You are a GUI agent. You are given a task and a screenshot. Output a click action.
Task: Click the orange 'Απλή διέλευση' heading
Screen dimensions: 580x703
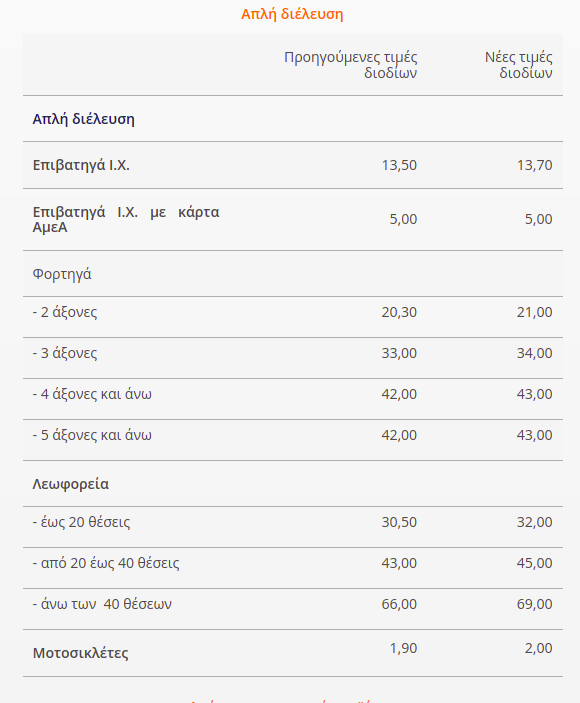pyautogui.click(x=292, y=14)
